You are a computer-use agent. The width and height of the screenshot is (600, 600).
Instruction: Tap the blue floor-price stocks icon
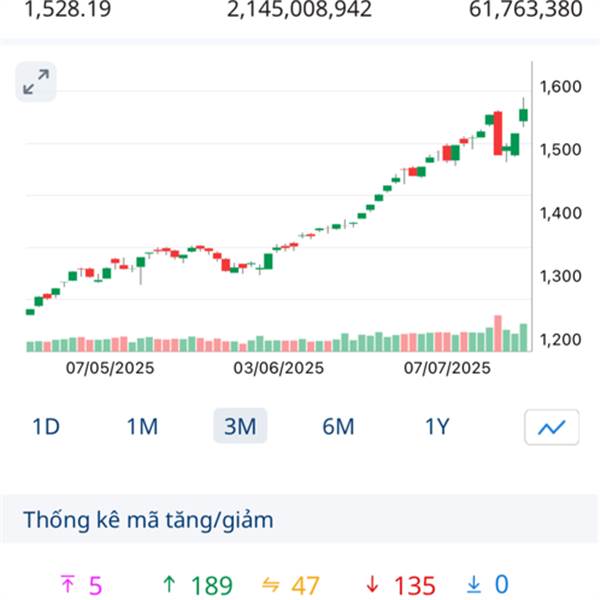point(474,584)
